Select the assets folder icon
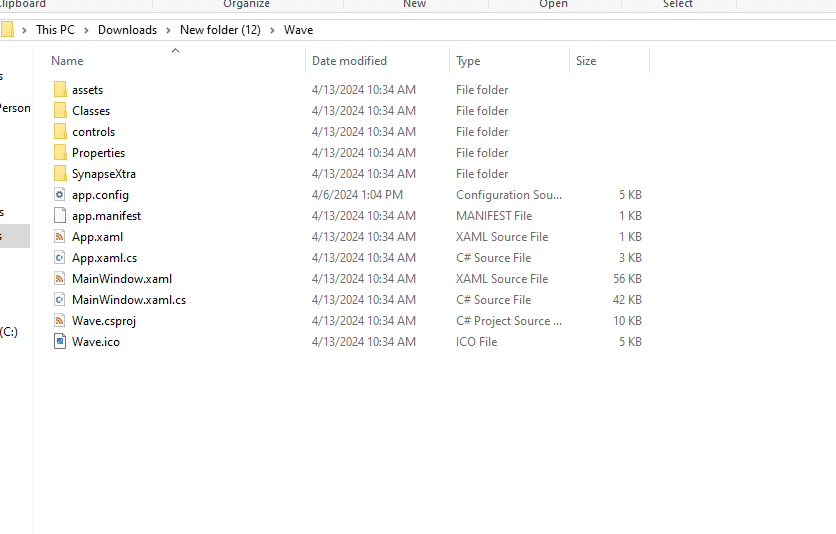 point(60,90)
